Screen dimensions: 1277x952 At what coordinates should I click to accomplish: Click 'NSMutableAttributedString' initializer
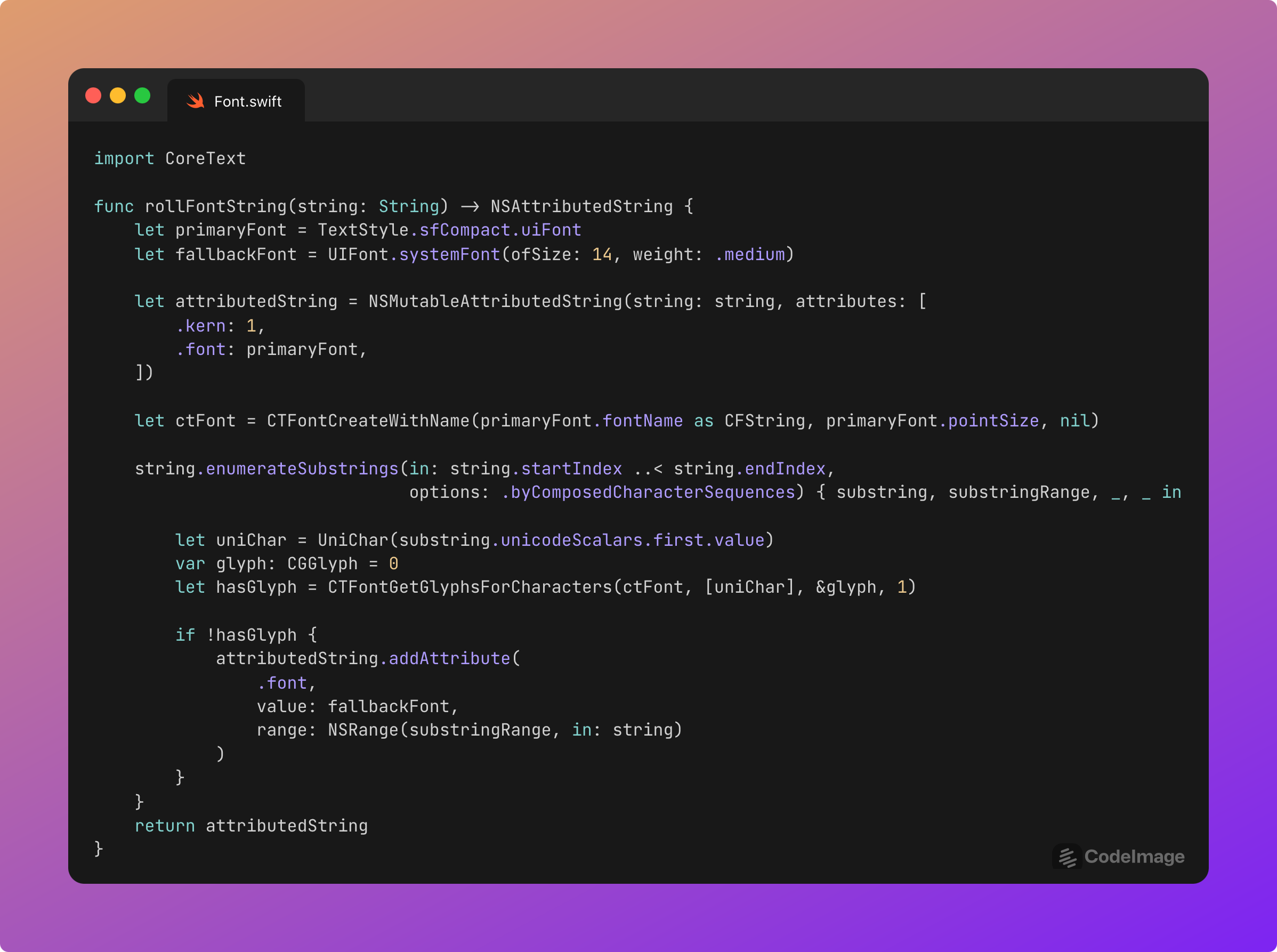pos(496,301)
